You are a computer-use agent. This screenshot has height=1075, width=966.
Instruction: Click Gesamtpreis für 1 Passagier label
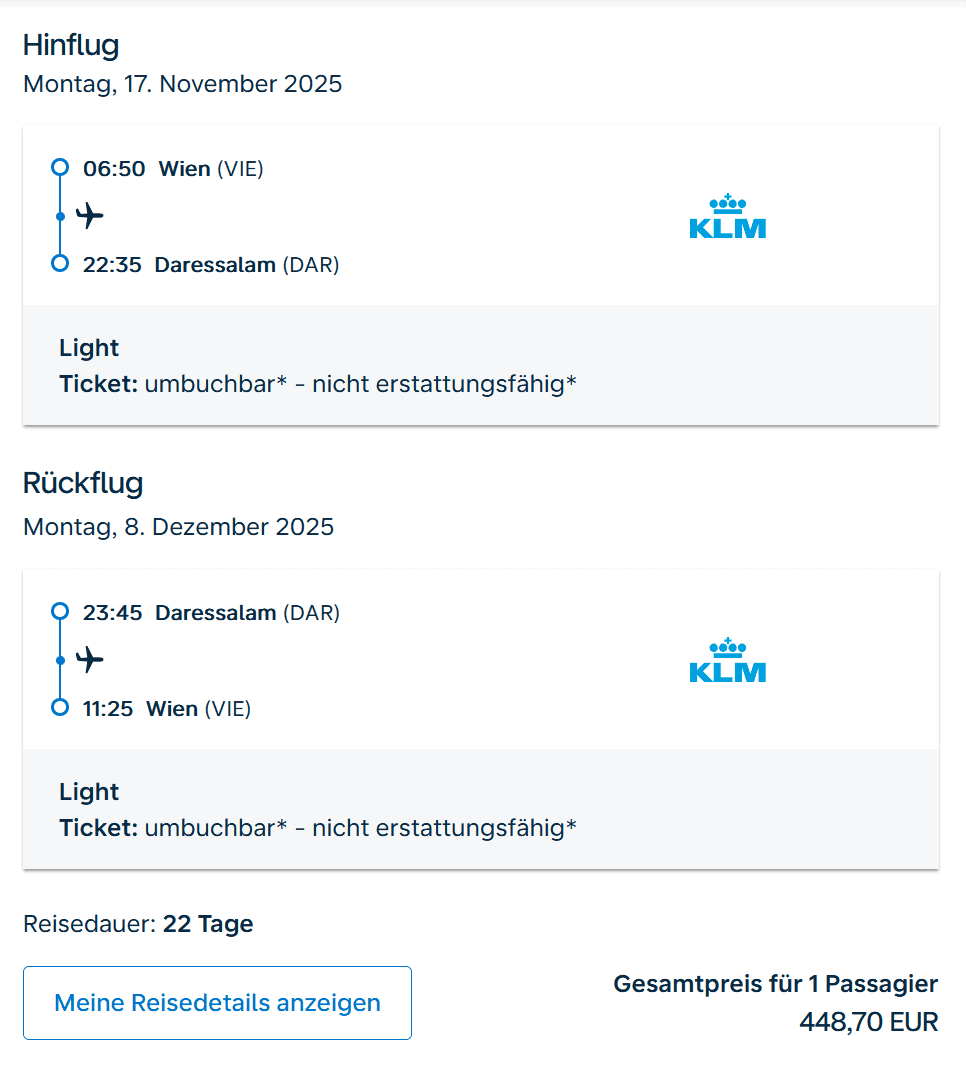point(775,984)
